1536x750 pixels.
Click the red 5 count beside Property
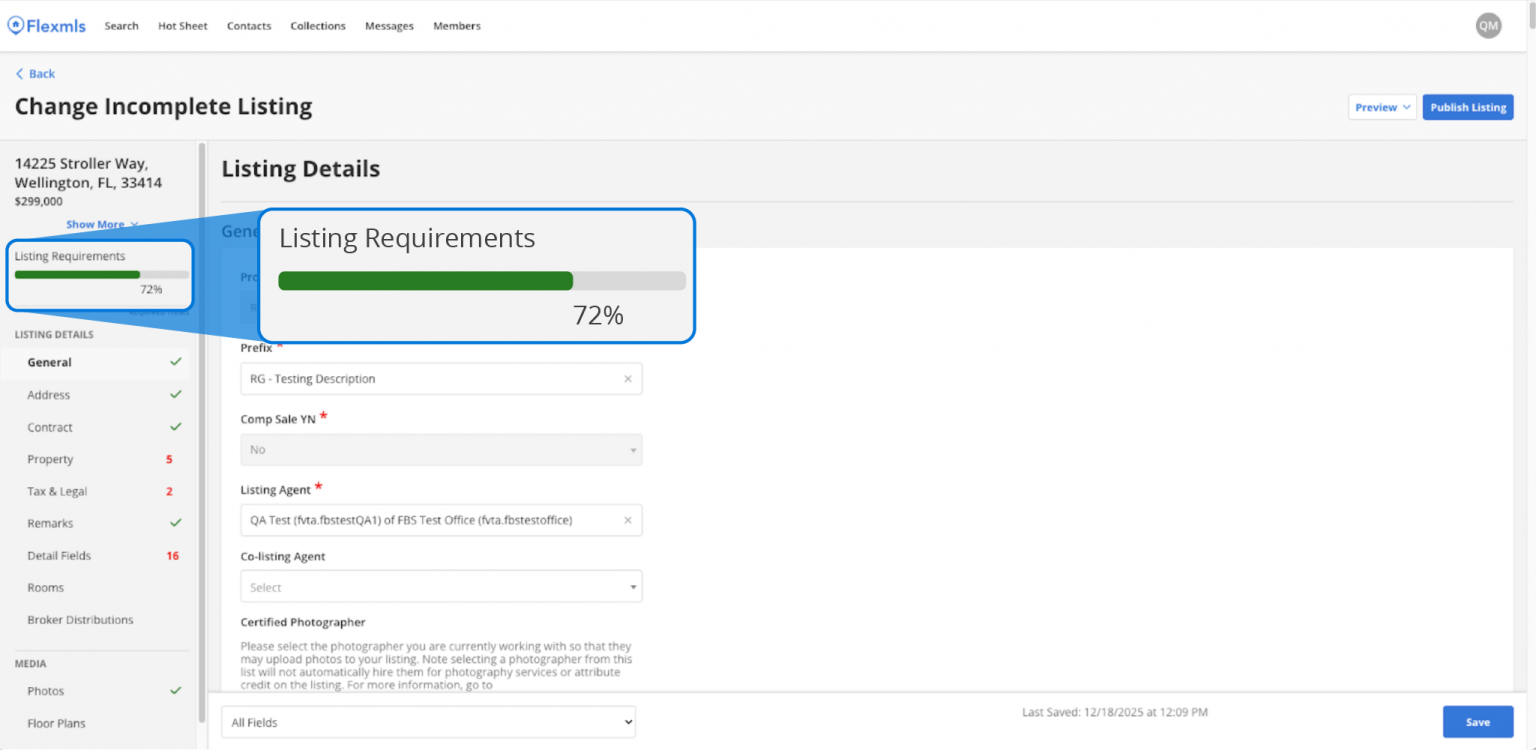(169, 459)
